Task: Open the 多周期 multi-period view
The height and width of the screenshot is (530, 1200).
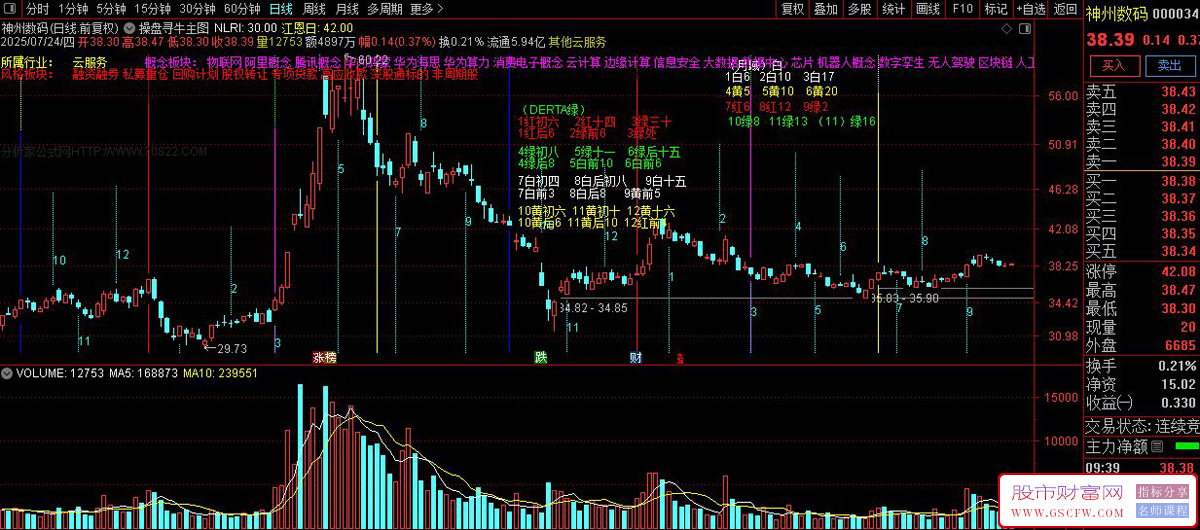Action: [x=384, y=9]
